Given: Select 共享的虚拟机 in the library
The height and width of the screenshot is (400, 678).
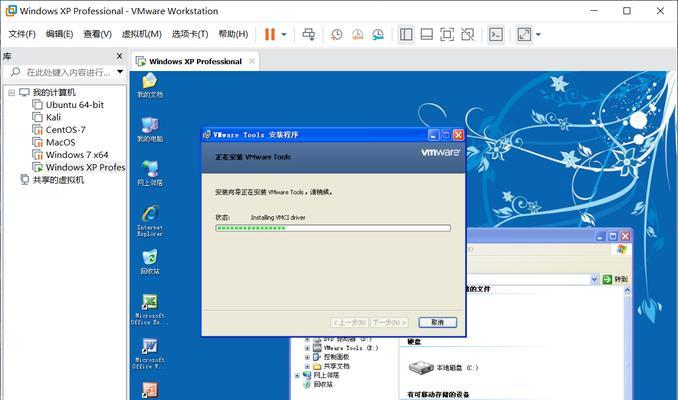Looking at the screenshot, I should click(x=52, y=180).
